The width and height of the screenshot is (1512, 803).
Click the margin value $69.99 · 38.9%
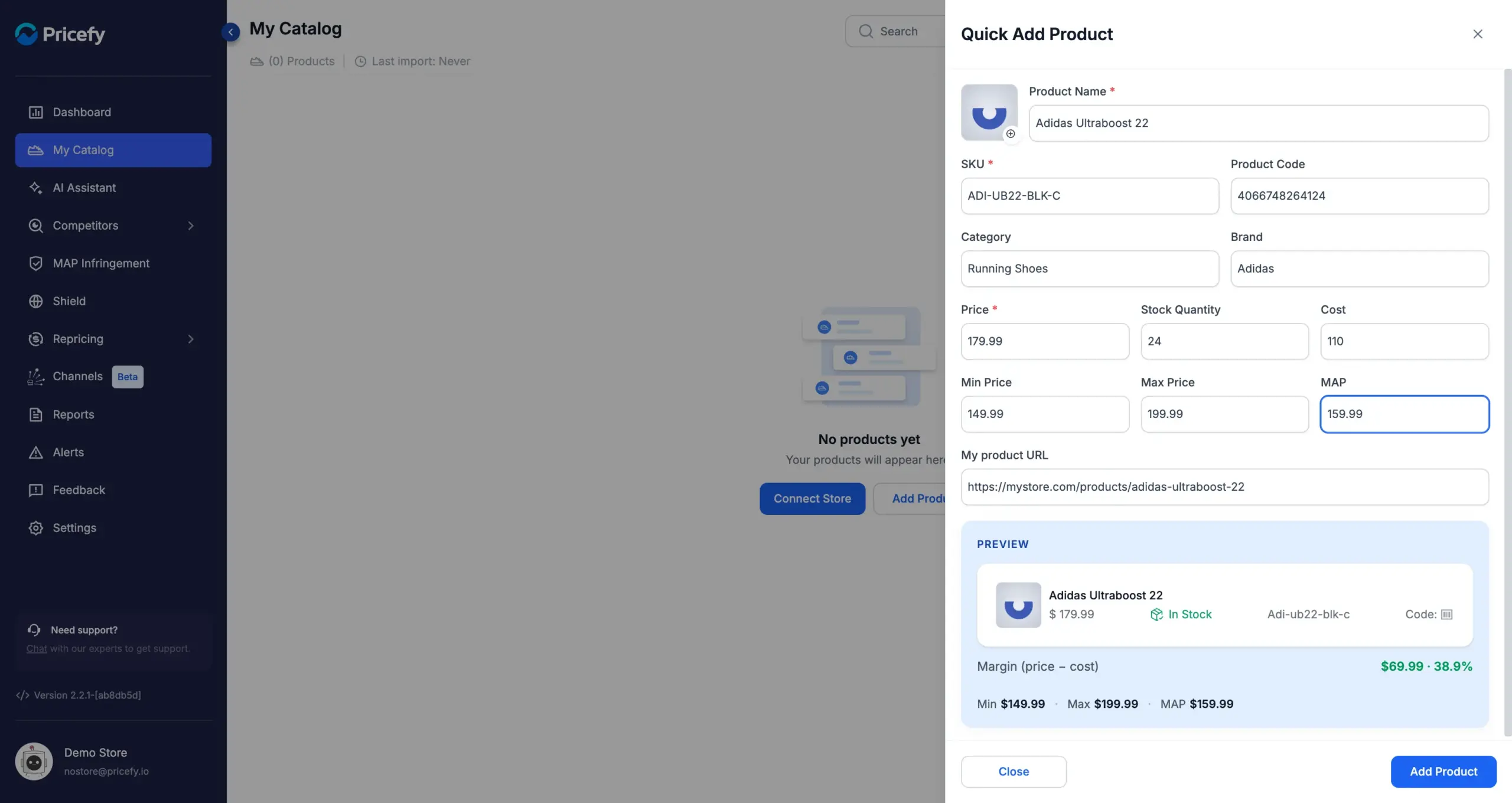pyautogui.click(x=1426, y=667)
